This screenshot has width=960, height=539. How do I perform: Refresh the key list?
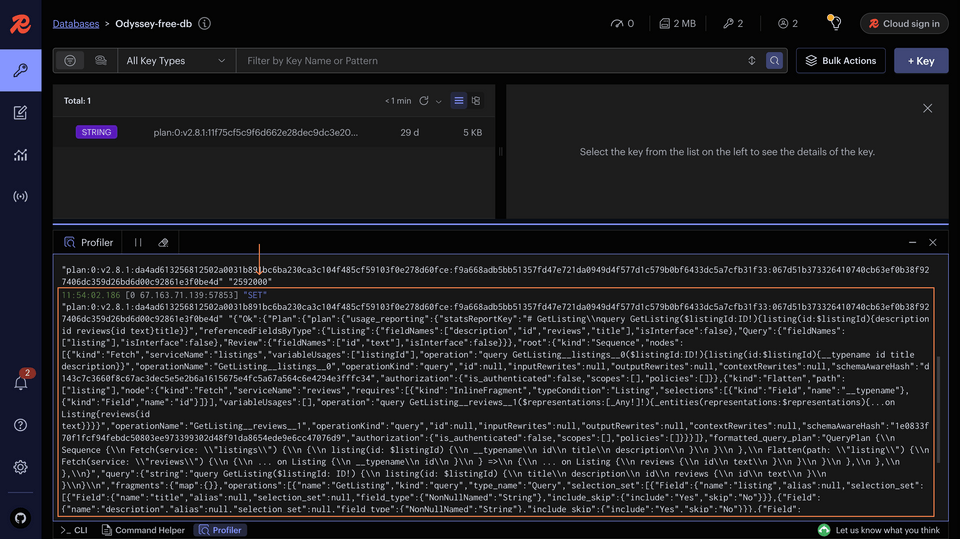[x=424, y=101]
